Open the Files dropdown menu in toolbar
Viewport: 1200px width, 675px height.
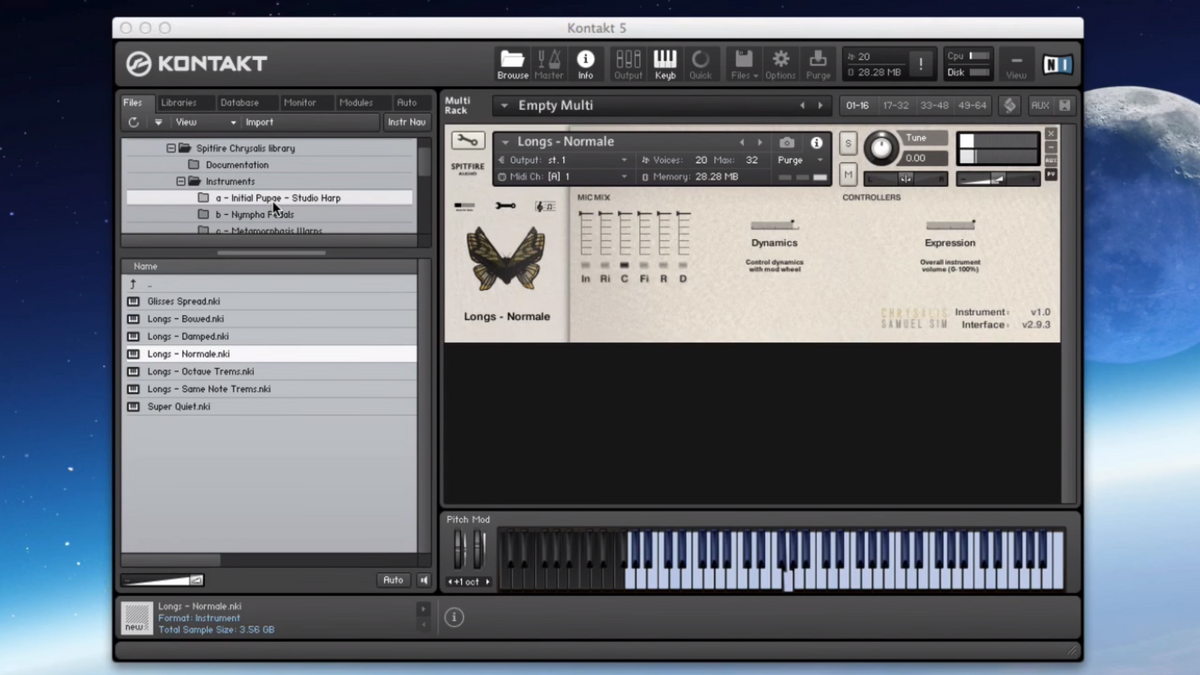click(744, 64)
